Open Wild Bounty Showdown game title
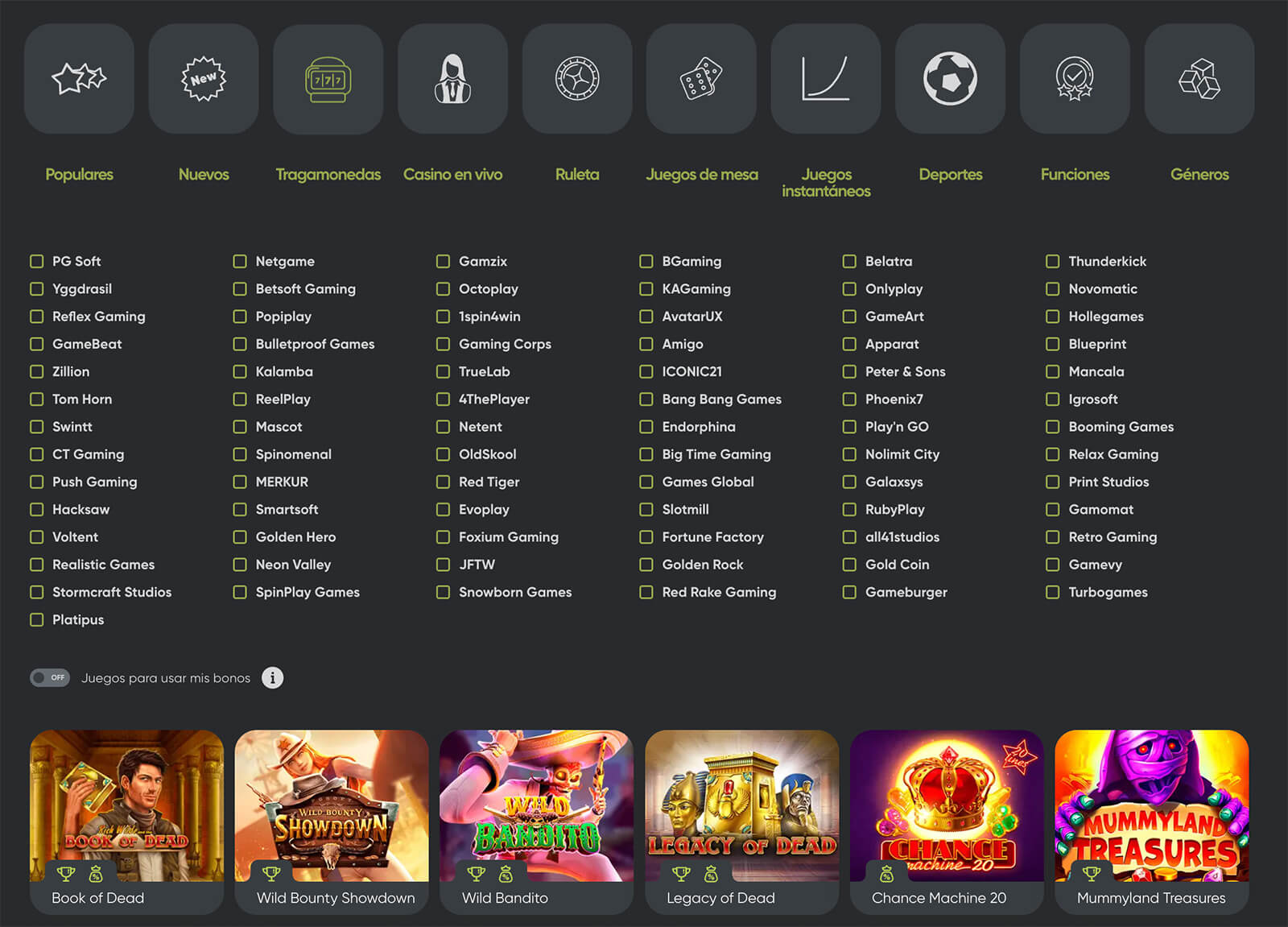 336,898
